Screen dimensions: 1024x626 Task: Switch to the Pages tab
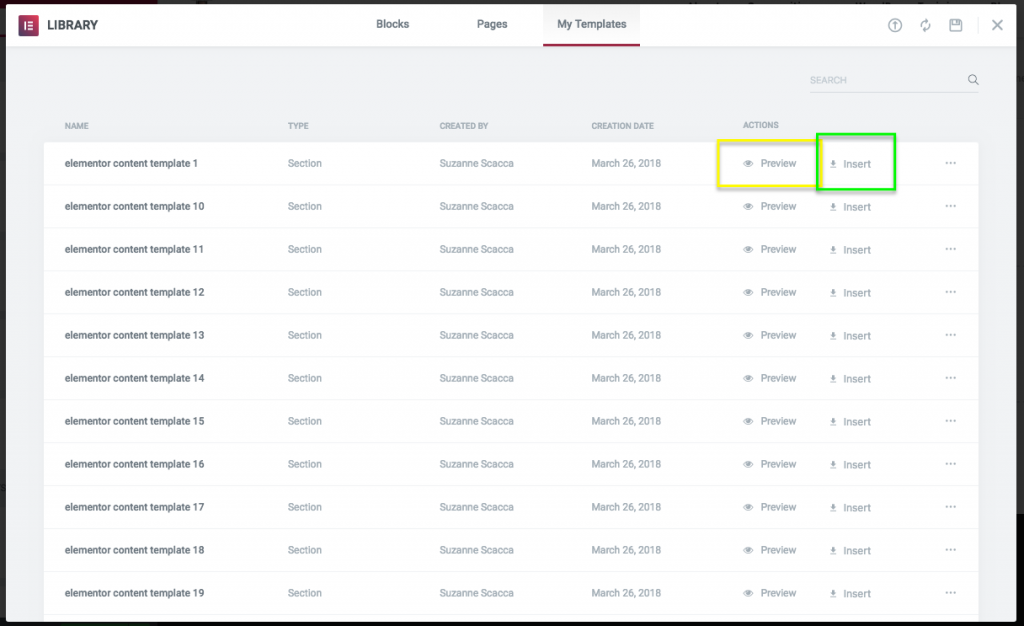(x=492, y=24)
